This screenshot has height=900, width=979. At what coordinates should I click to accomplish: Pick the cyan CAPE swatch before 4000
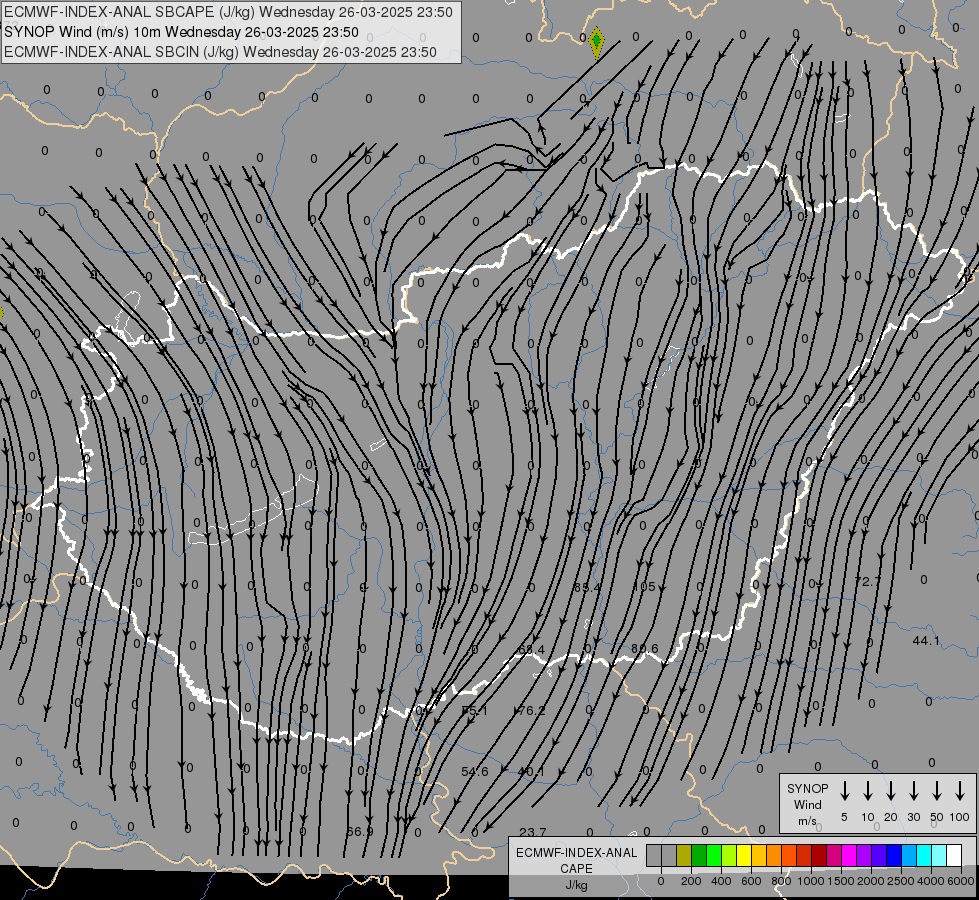click(x=923, y=855)
